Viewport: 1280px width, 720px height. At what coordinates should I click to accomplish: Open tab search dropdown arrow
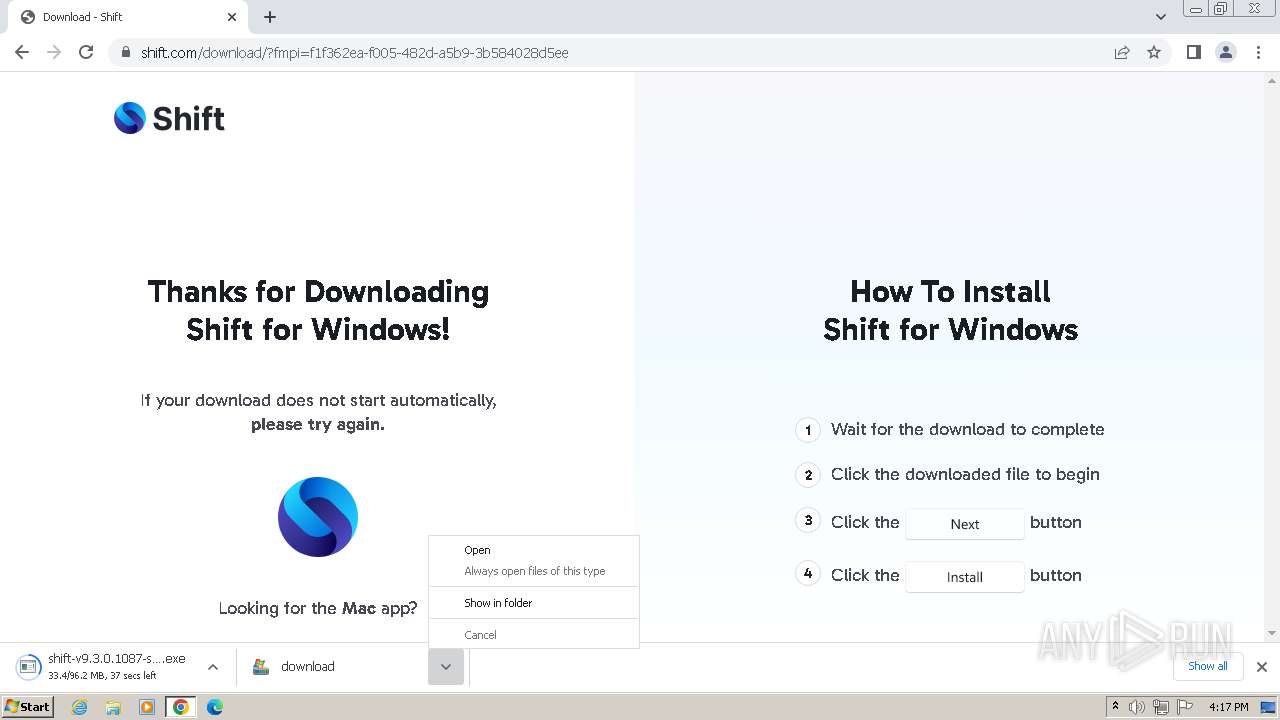point(1160,17)
